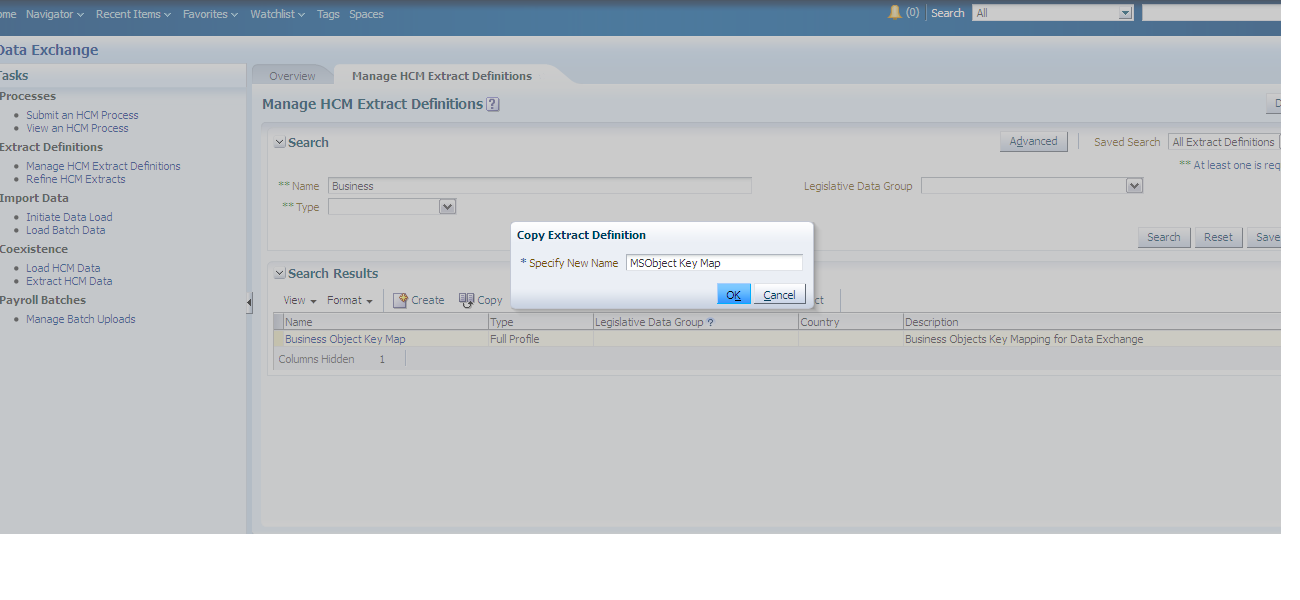Collapse the Search Results section chevron
Viewport: 1300px width, 600px height.
point(279,273)
